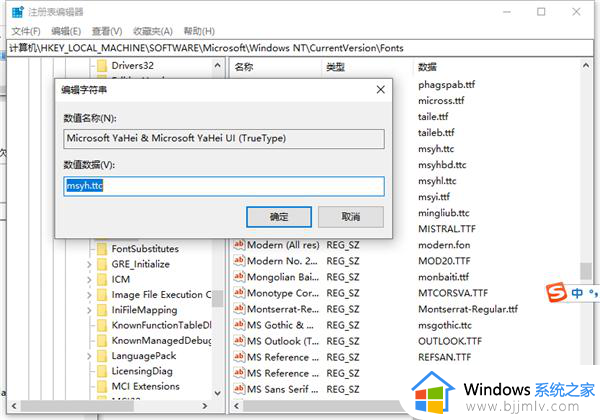This screenshot has width=600, height=420.
Task: Select the IniFileMapping folder icon
Action: click(x=102, y=310)
